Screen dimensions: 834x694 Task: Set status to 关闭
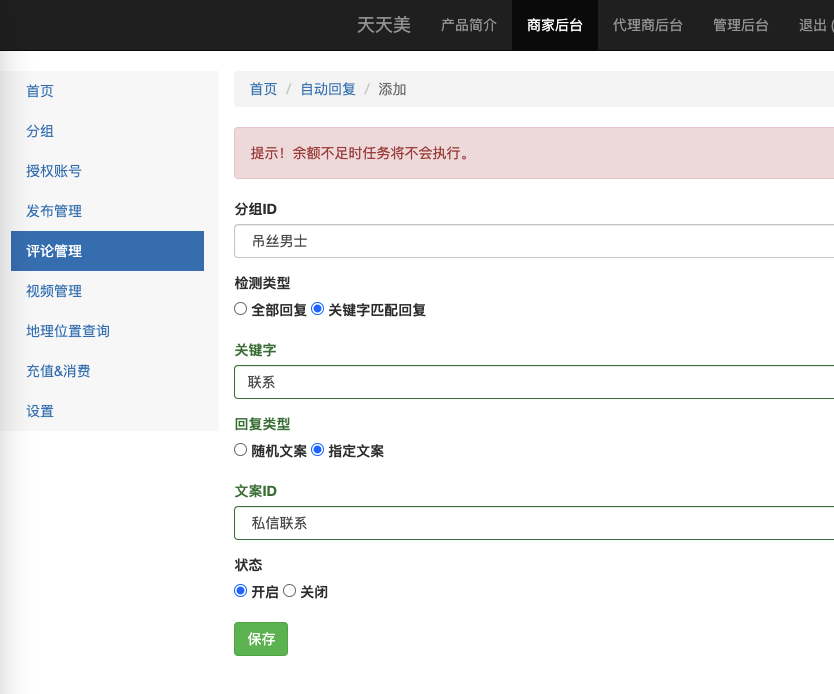pyautogui.click(x=290, y=591)
